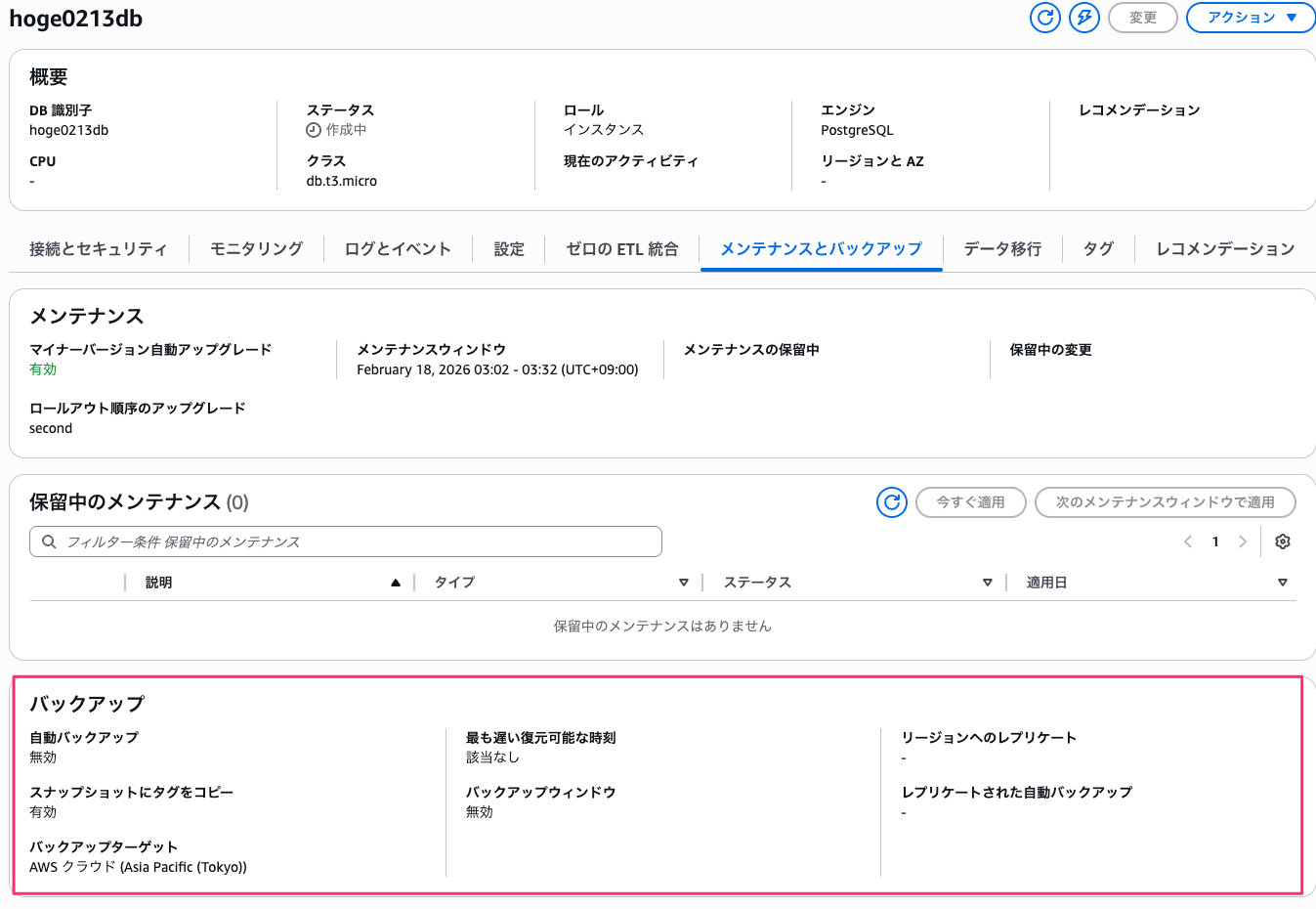Screen dimensions: 1316x909
Task: Go to next page of pending maintenance
Action: pyautogui.click(x=1243, y=541)
